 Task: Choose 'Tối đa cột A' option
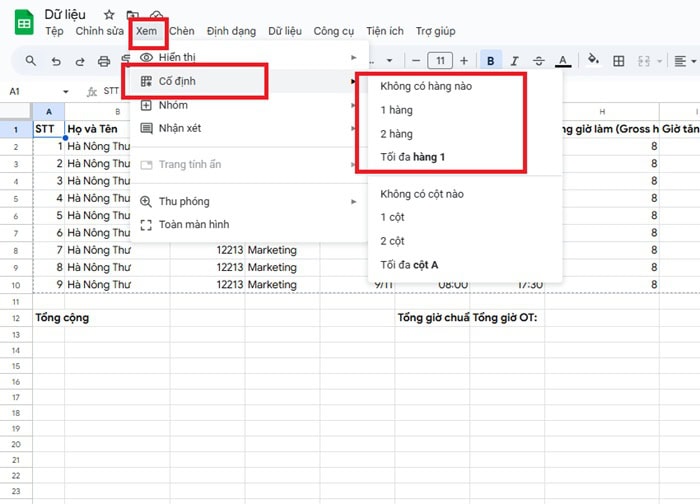(x=409, y=265)
